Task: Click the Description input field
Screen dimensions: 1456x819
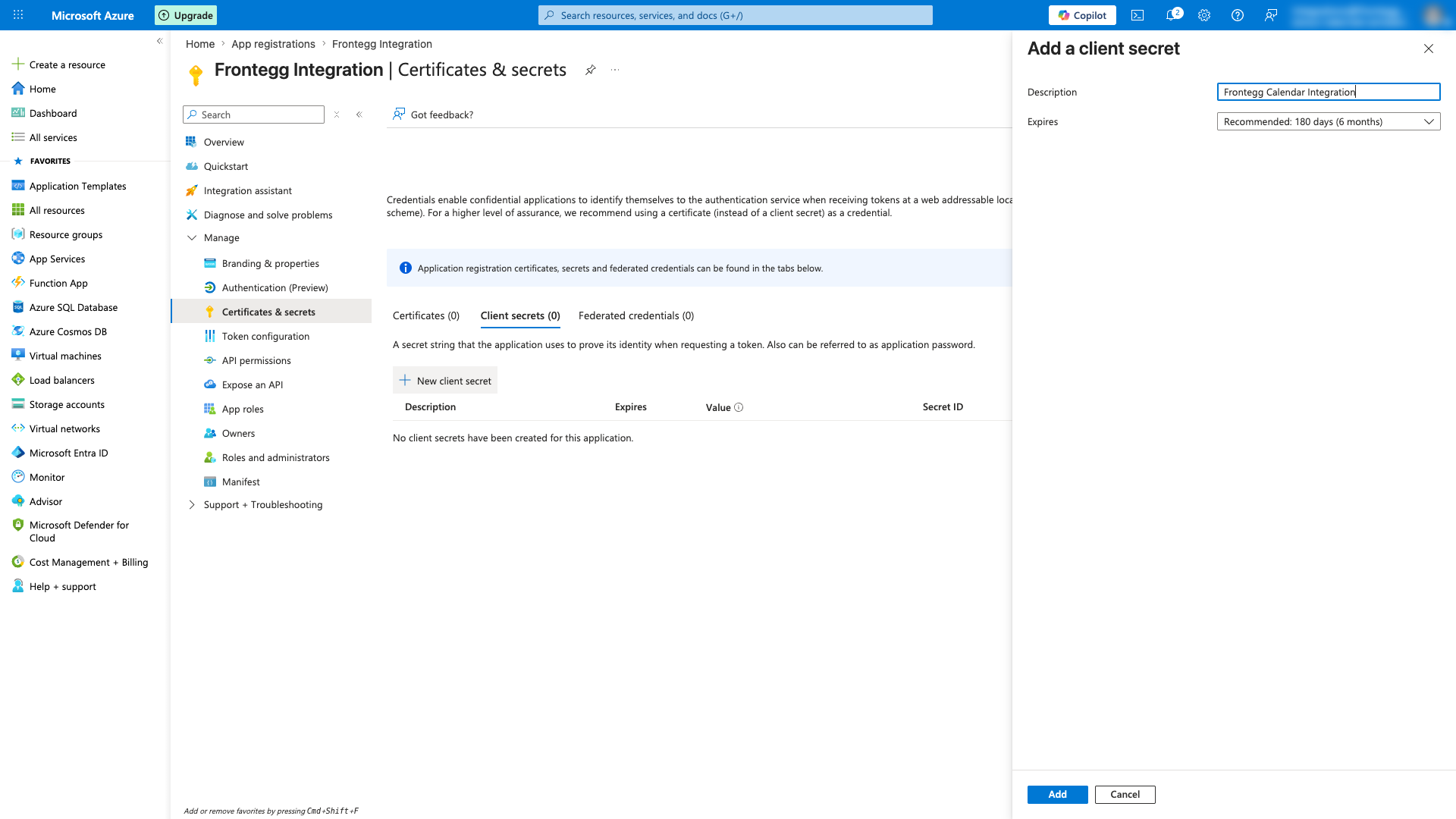Action: [1329, 92]
